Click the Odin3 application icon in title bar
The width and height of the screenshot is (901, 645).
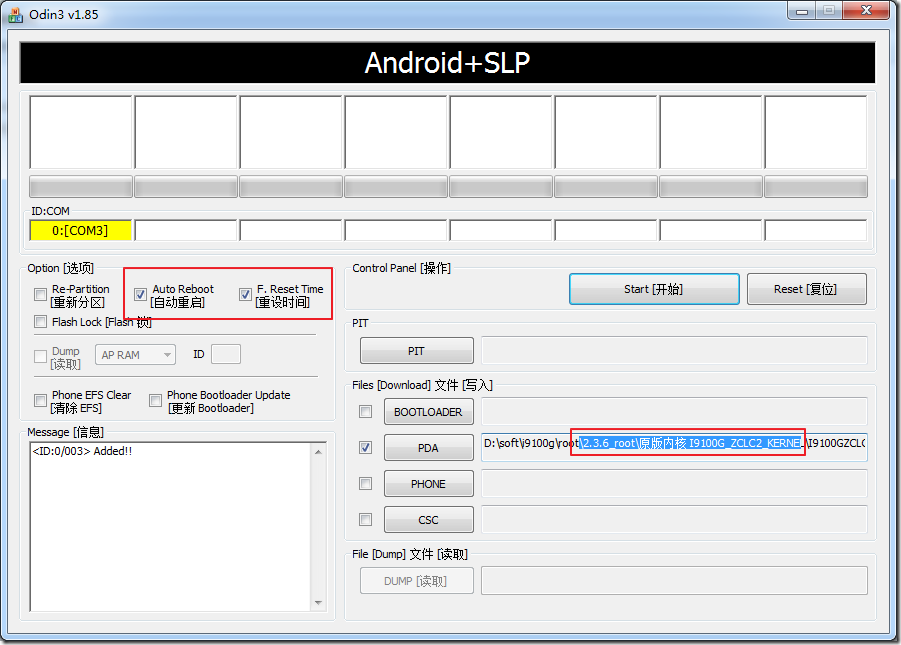point(15,14)
